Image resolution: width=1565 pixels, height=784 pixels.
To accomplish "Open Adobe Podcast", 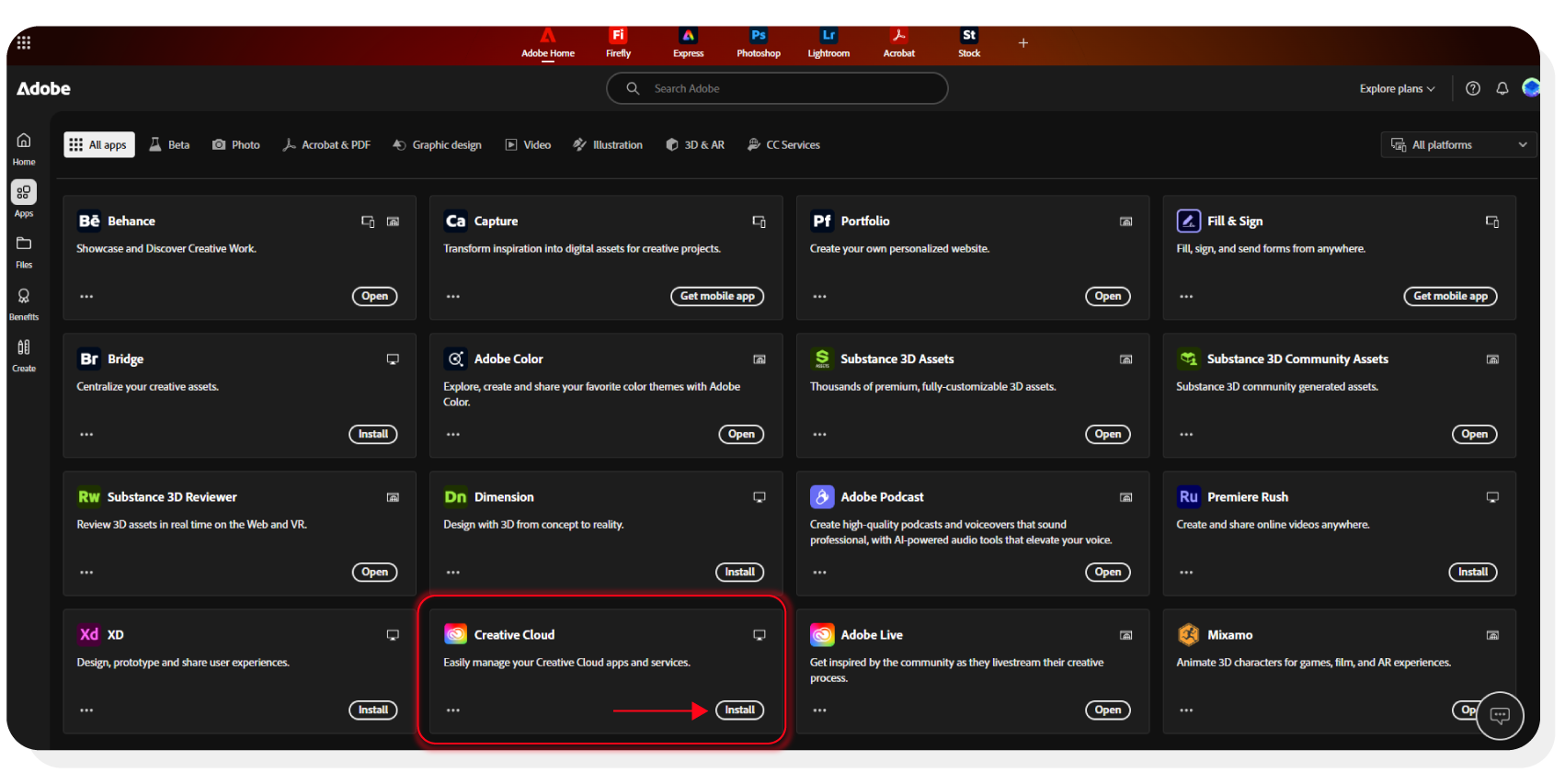I will [x=1108, y=573].
